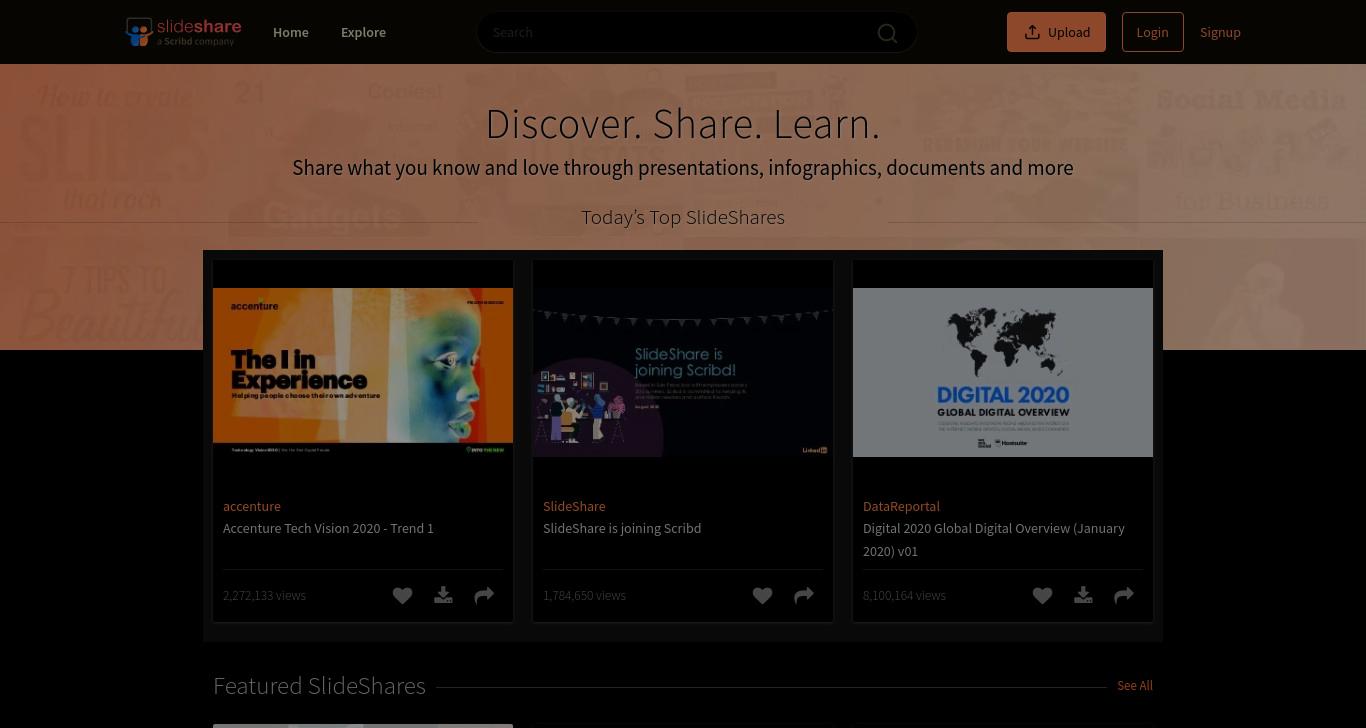
Task: Open The I in Experience thumbnail
Action: [x=363, y=372]
